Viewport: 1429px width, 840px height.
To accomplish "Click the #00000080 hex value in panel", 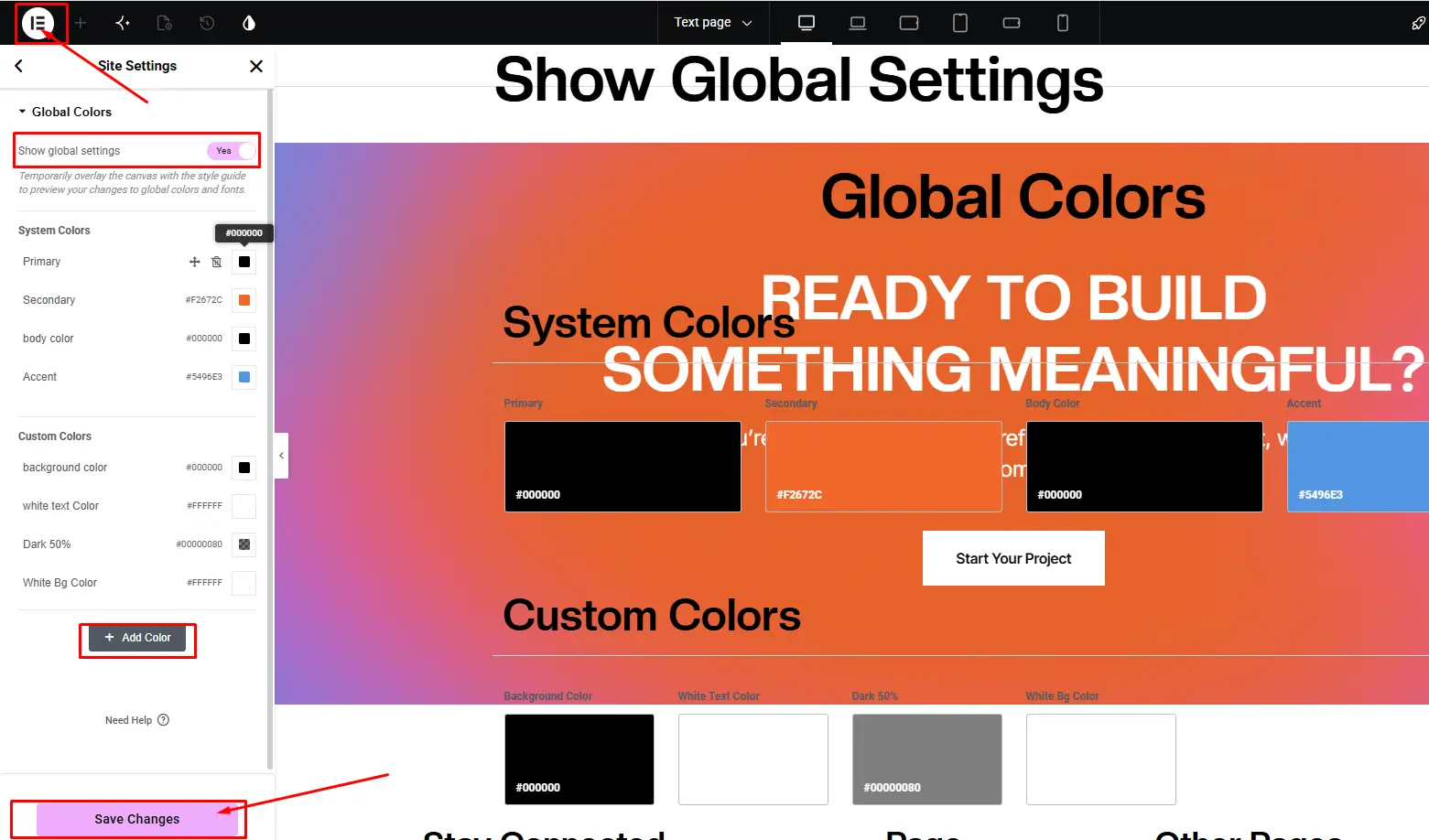I will pos(200,544).
